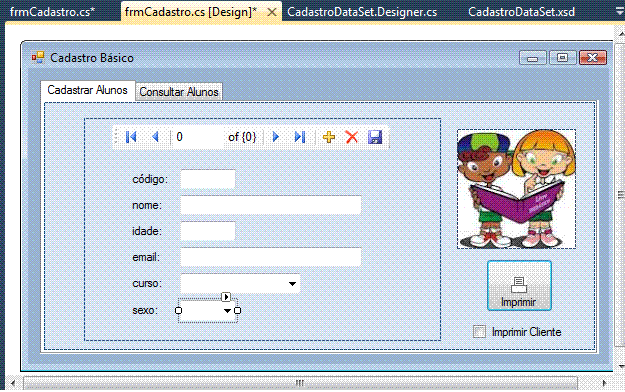Click the código text field
Image resolution: width=625 pixels, height=392 pixels.
click(208, 179)
